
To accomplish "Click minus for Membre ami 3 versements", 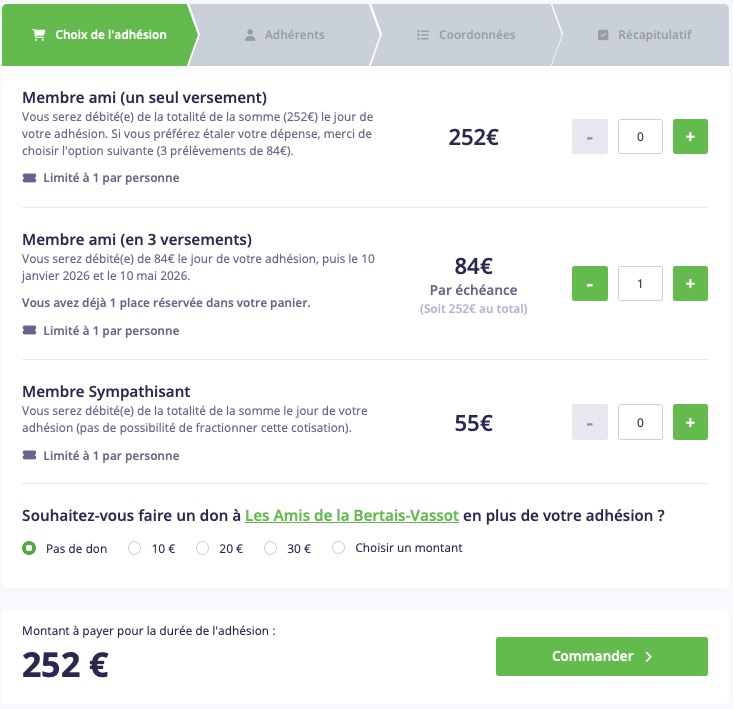I will click(x=589, y=284).
